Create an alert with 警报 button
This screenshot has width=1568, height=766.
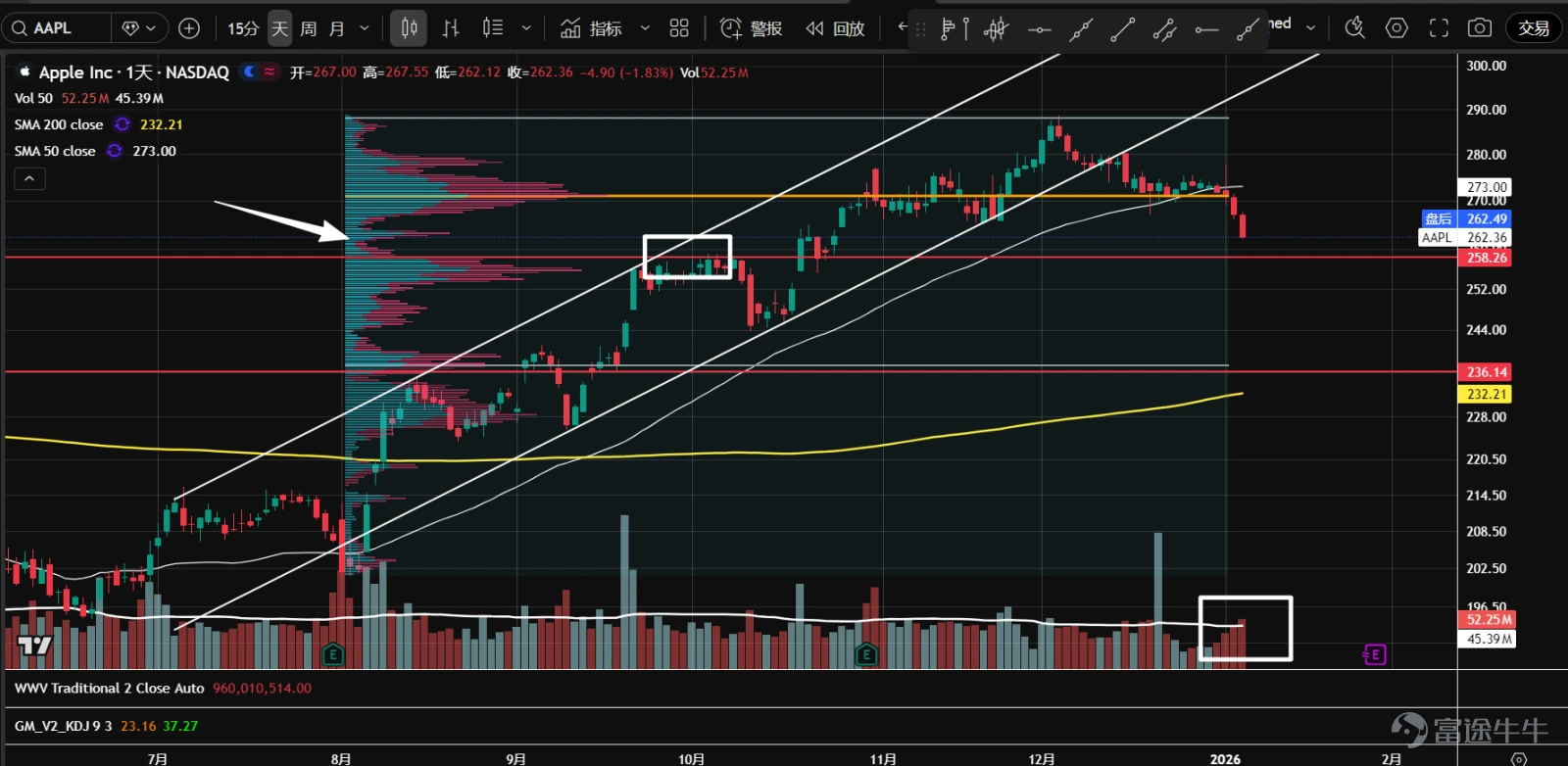click(752, 28)
